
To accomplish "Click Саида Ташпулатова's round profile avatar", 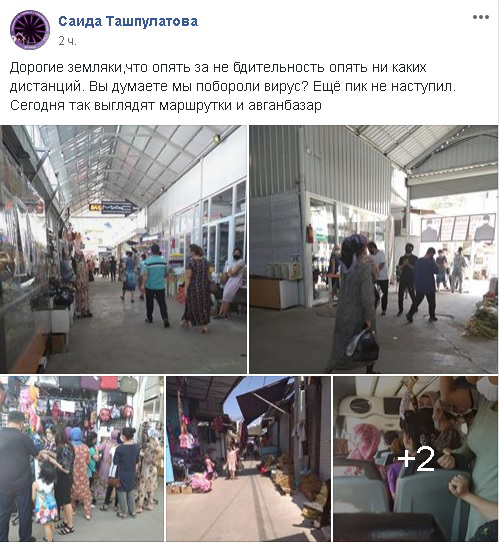I will (x=30, y=30).
